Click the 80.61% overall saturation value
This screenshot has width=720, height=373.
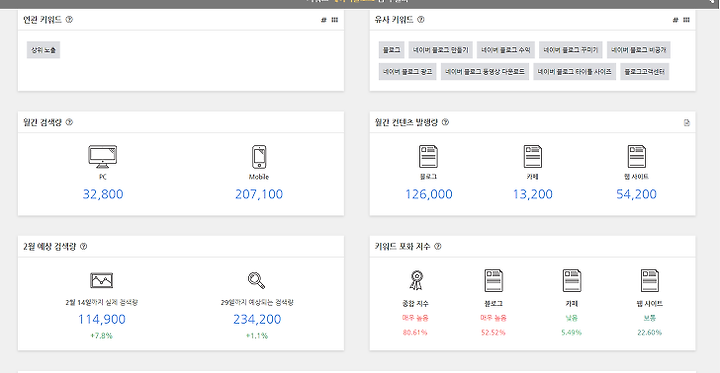[x=416, y=332]
